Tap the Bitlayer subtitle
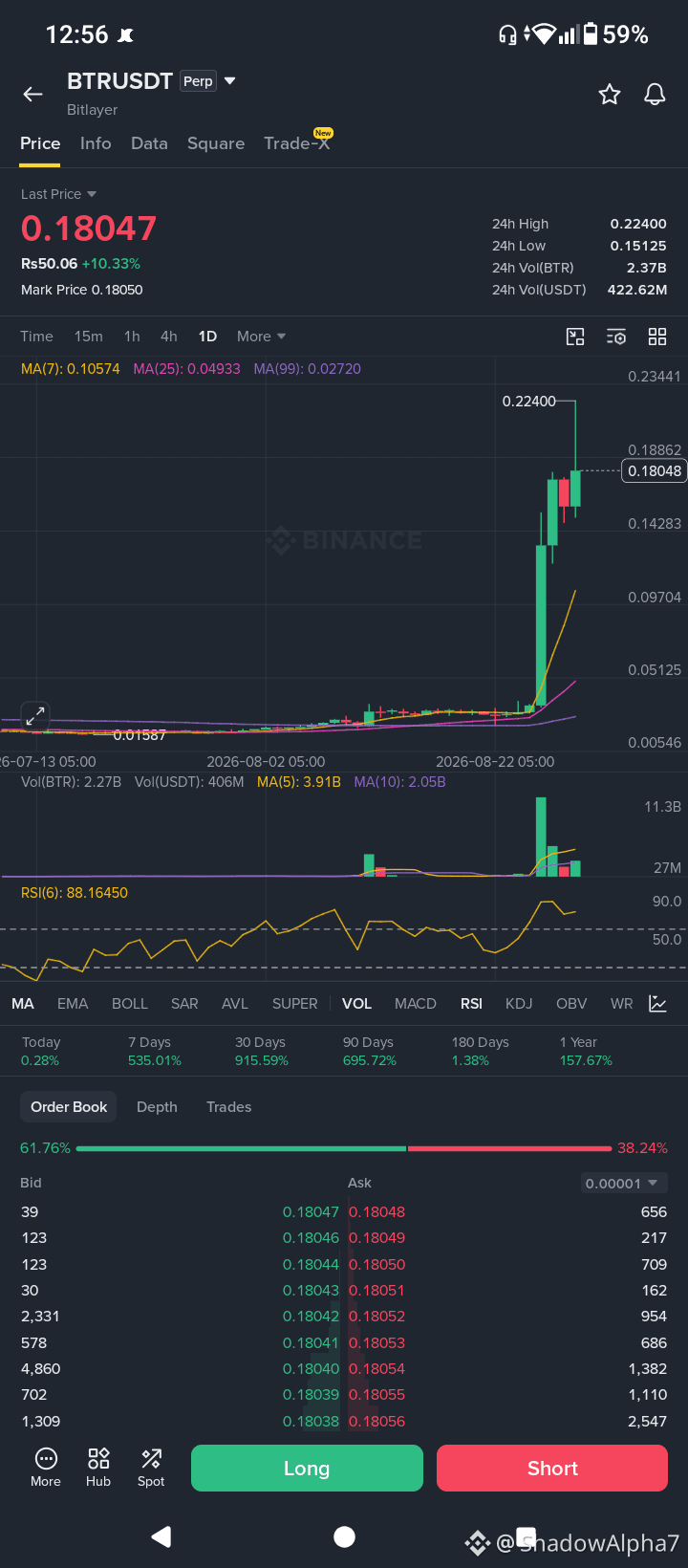 pyautogui.click(x=92, y=110)
